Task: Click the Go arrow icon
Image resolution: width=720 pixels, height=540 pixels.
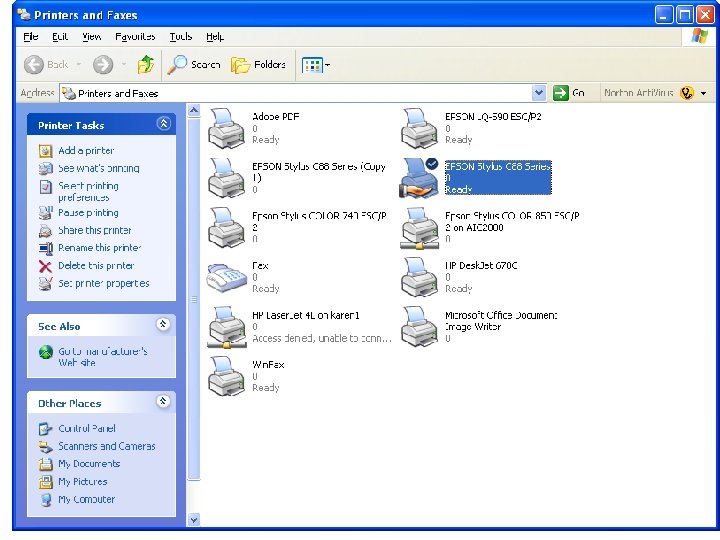Action: [561, 93]
